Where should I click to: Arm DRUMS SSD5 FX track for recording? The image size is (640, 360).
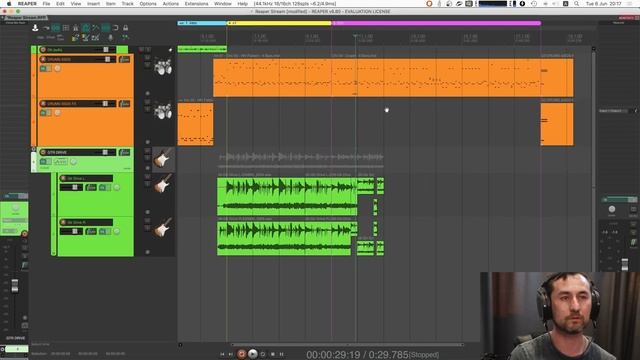[43, 104]
